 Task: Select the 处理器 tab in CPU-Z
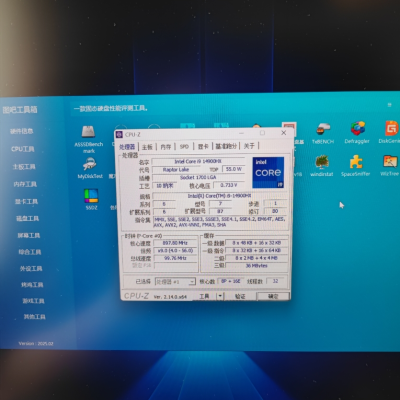[127, 147]
